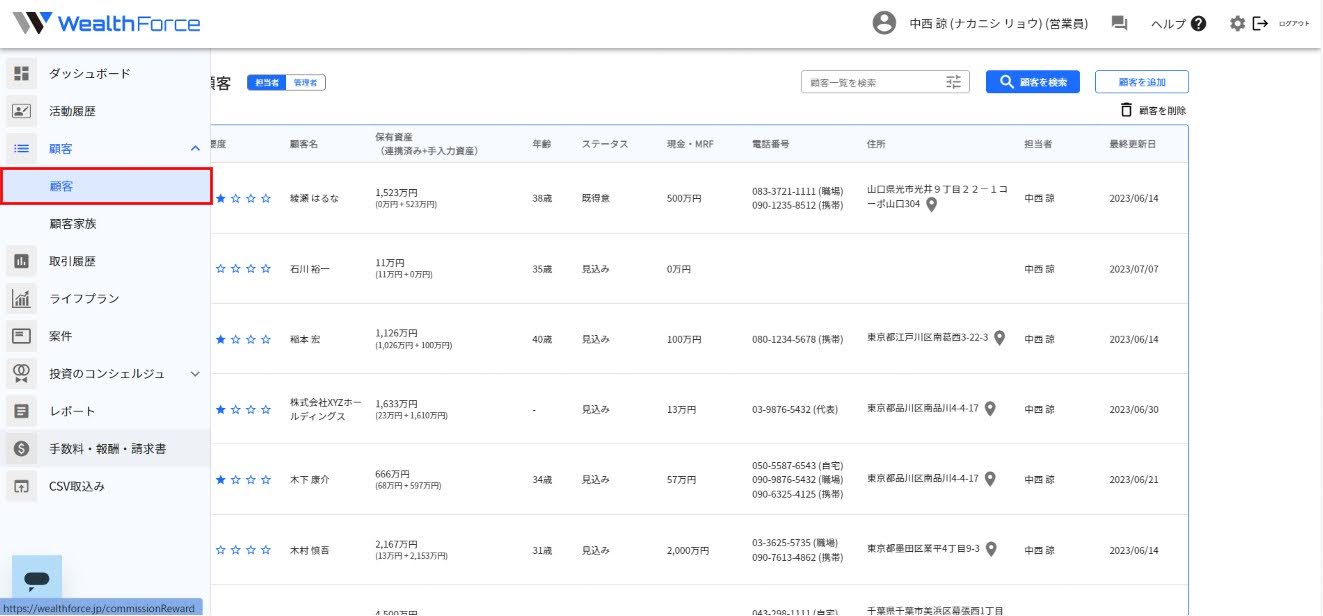
Task: Open 手数料・報酬・請求書 menu label
Action: 108,449
